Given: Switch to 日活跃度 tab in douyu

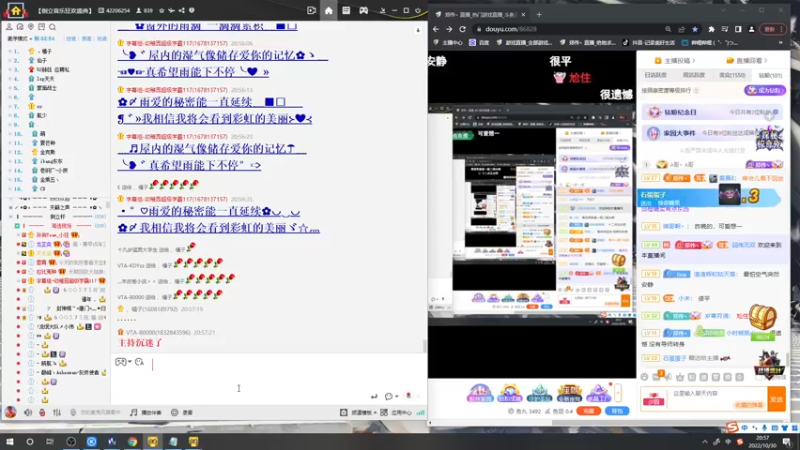Looking at the screenshot, I should (x=655, y=75).
